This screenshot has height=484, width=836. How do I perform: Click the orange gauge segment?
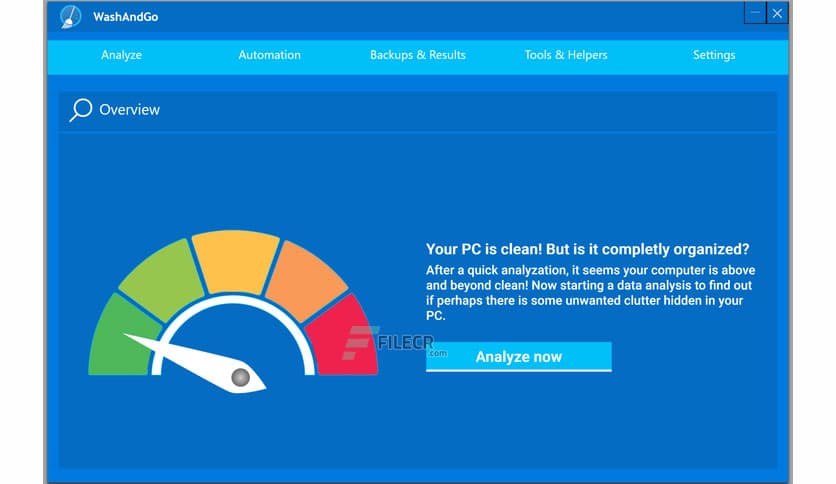point(307,279)
